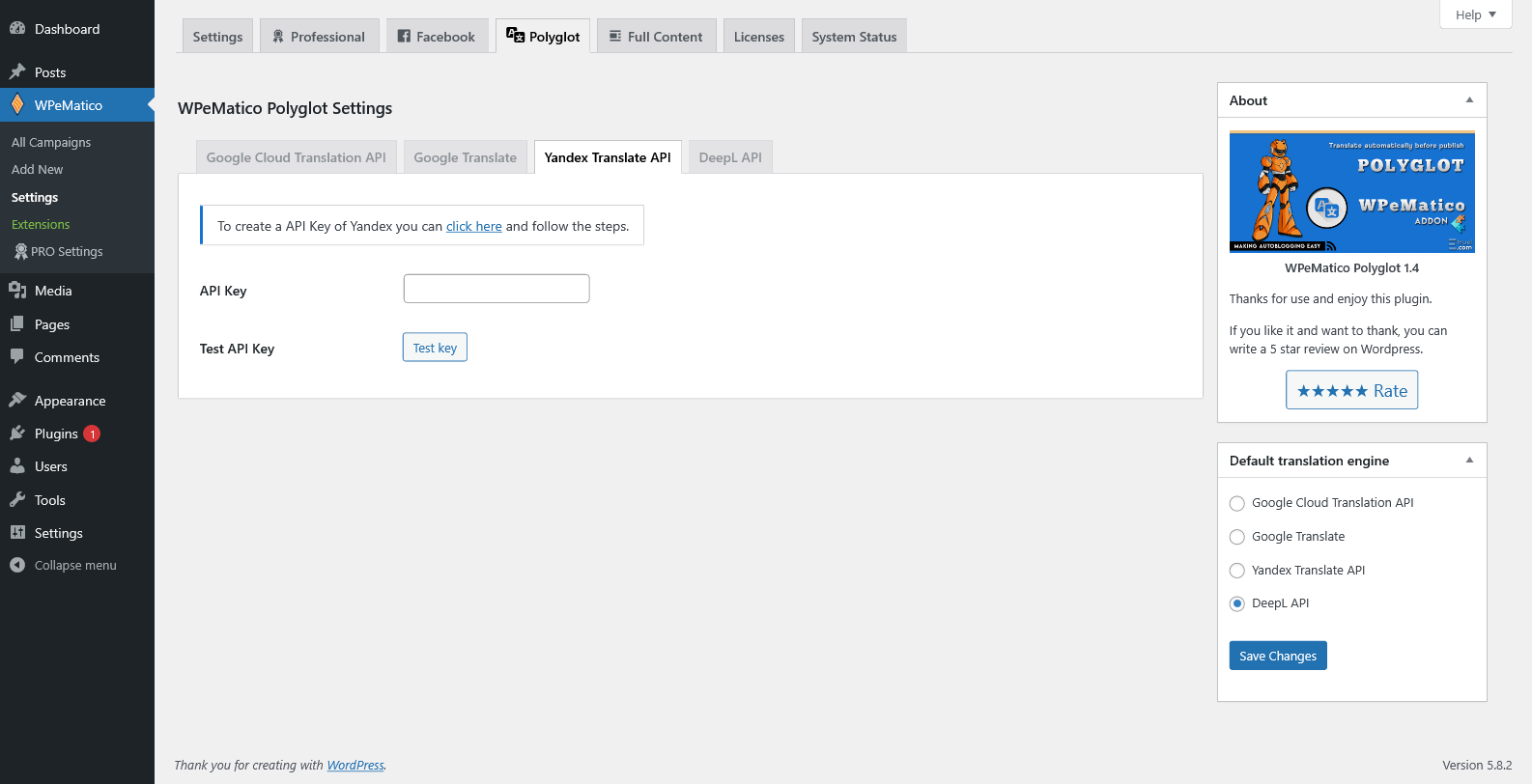This screenshot has width=1532, height=784.
Task: Click the Posts pushpin icon
Action: click(17, 72)
